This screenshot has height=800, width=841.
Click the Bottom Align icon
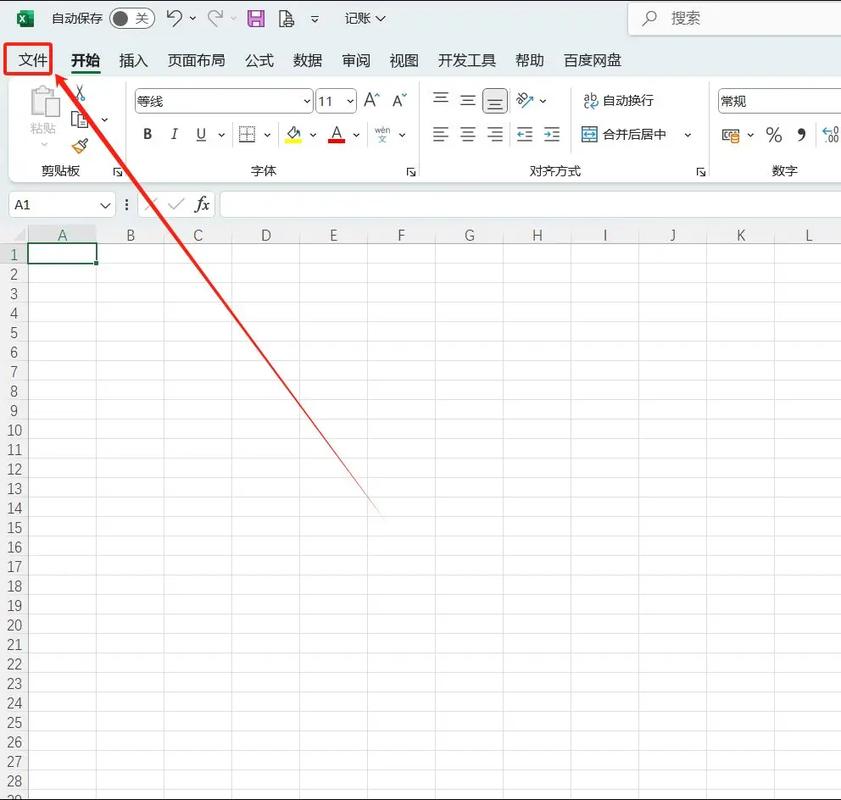[x=495, y=101]
